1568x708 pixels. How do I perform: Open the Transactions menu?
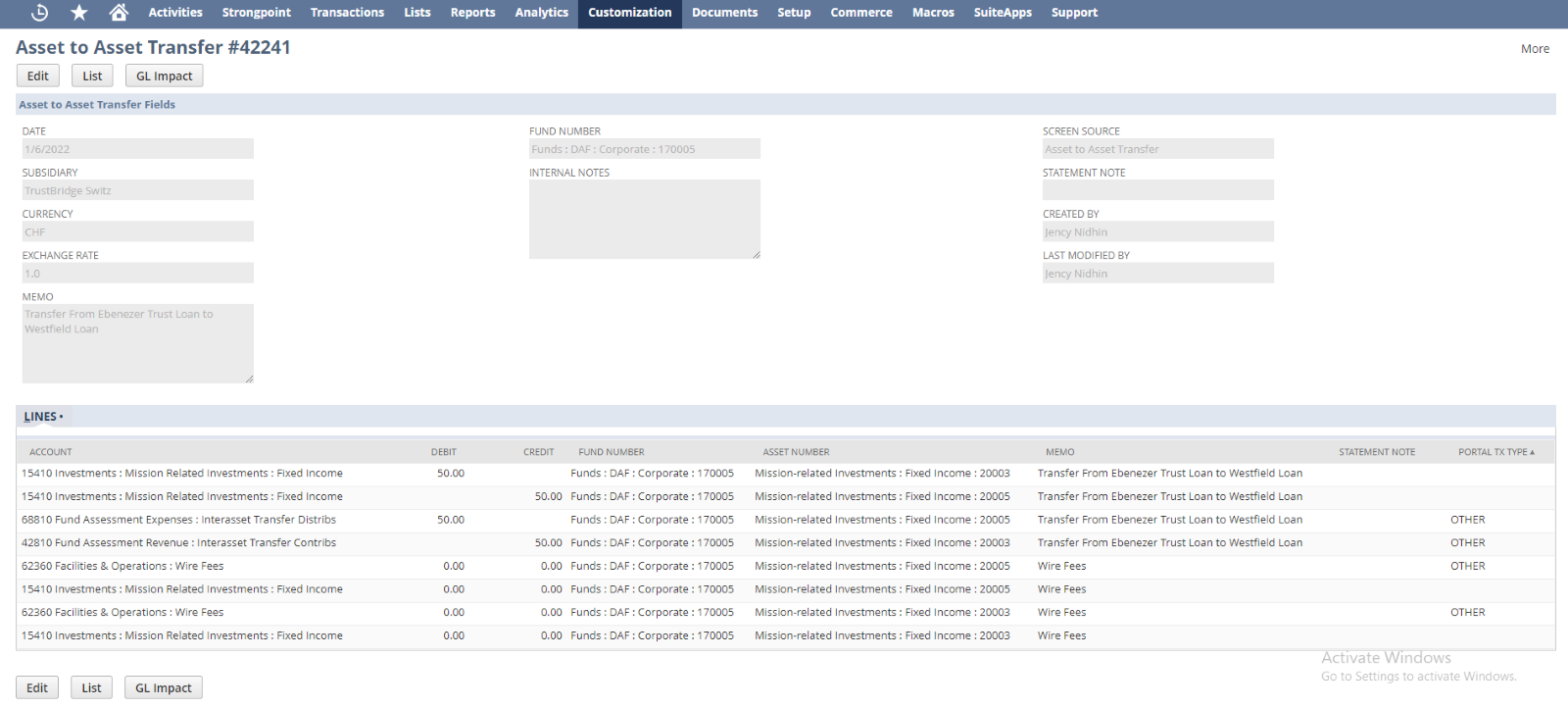click(x=347, y=13)
